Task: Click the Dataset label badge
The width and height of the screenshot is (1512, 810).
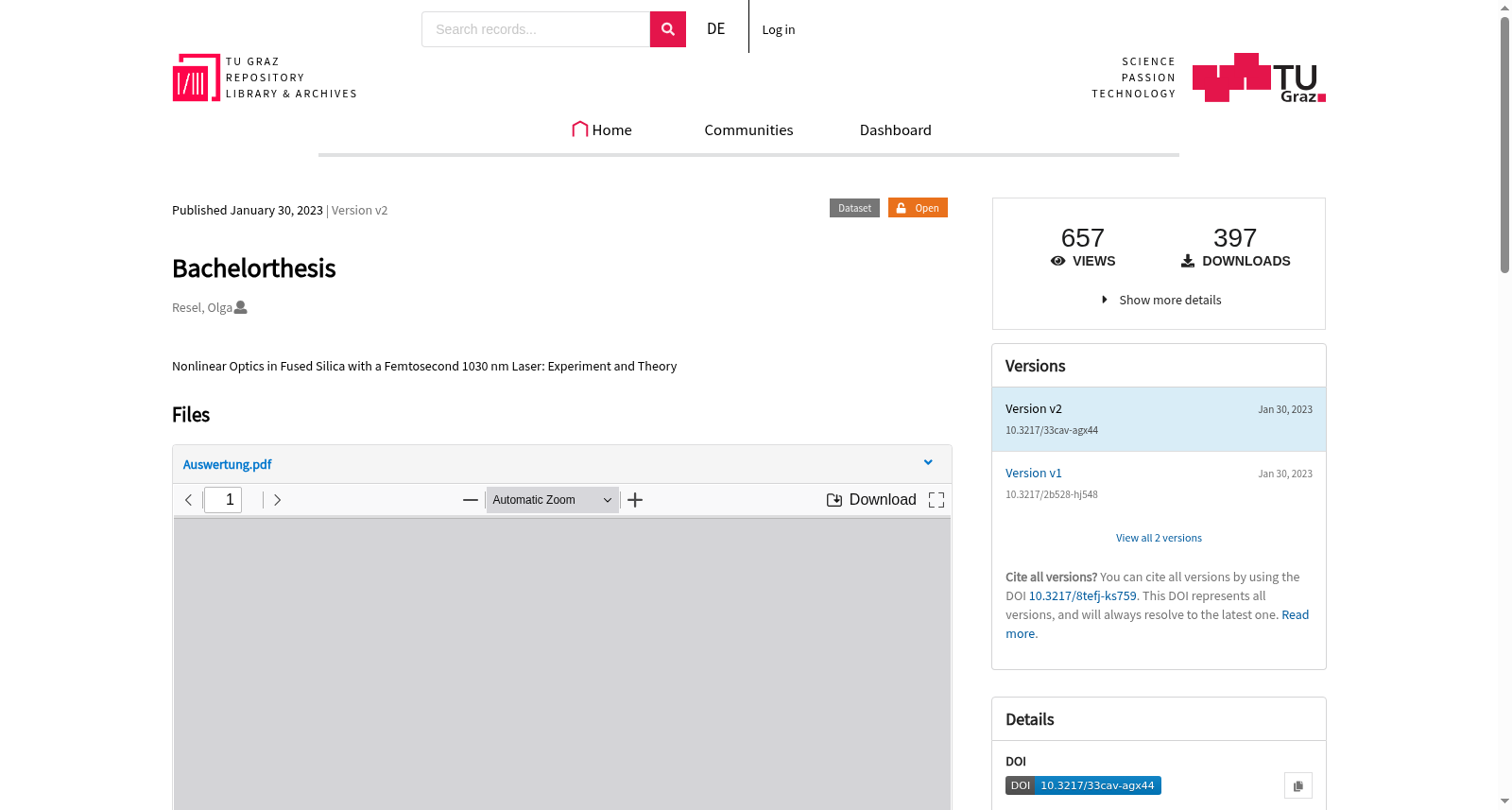Action: 854,208
